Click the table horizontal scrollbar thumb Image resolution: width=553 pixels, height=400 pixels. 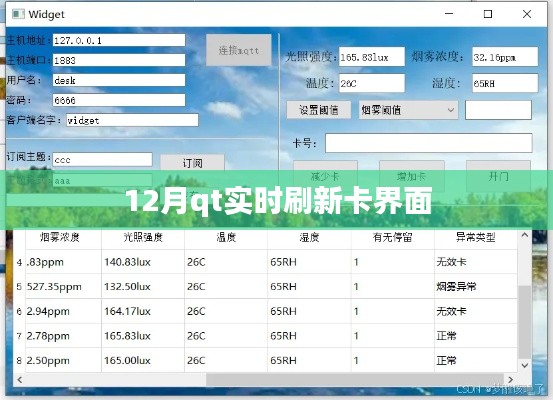355,380
